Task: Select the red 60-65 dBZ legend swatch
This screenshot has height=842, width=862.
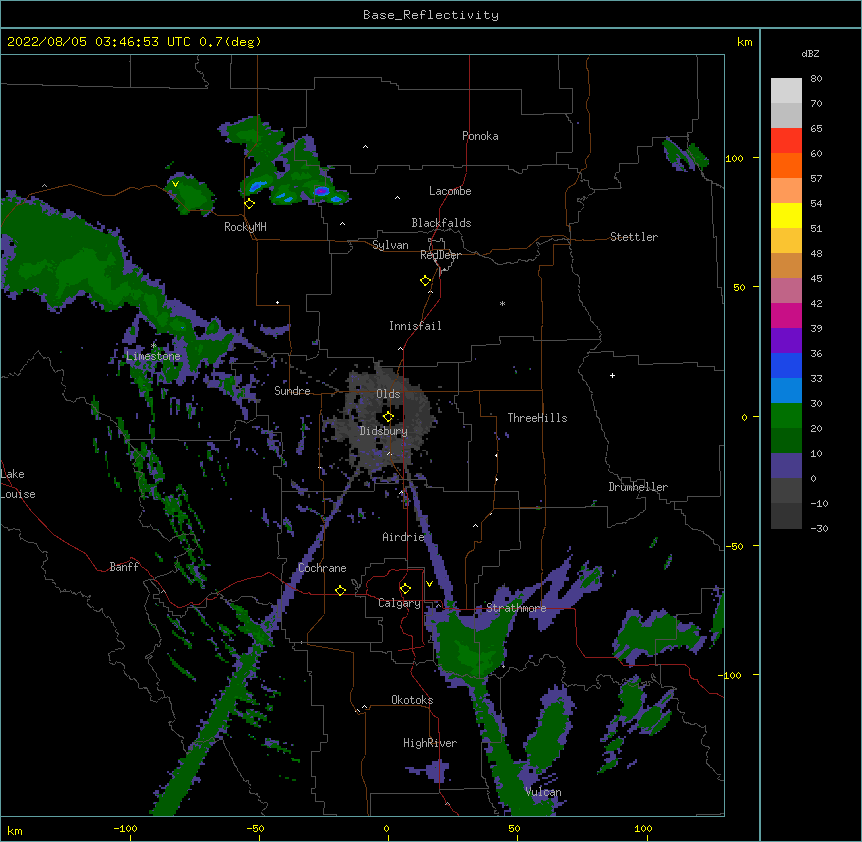Action: (786, 140)
